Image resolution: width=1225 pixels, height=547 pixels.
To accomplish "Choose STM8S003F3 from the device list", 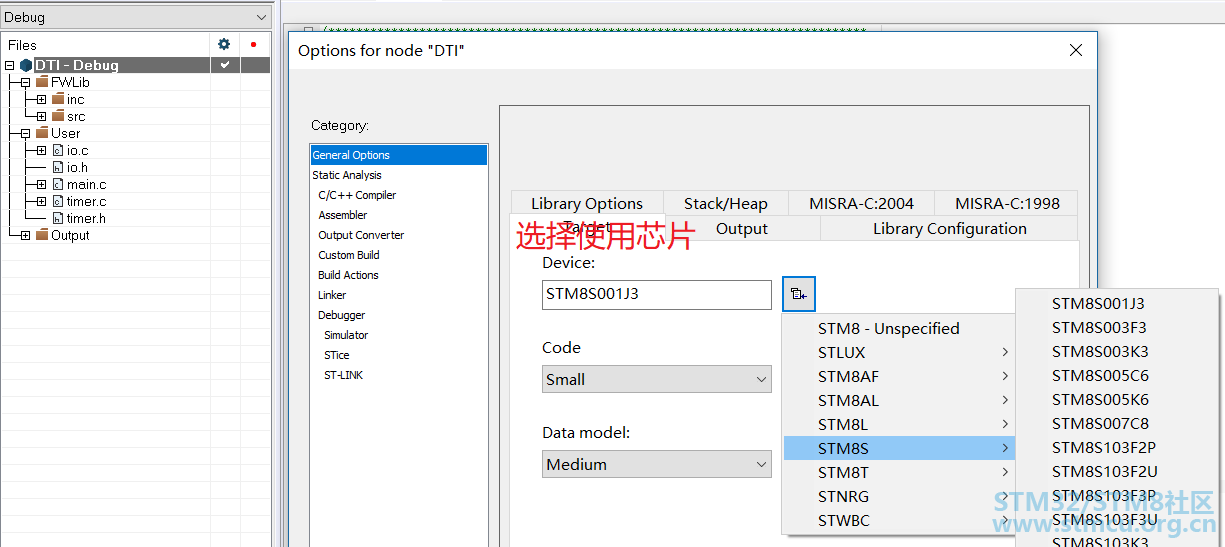I will (1117, 327).
